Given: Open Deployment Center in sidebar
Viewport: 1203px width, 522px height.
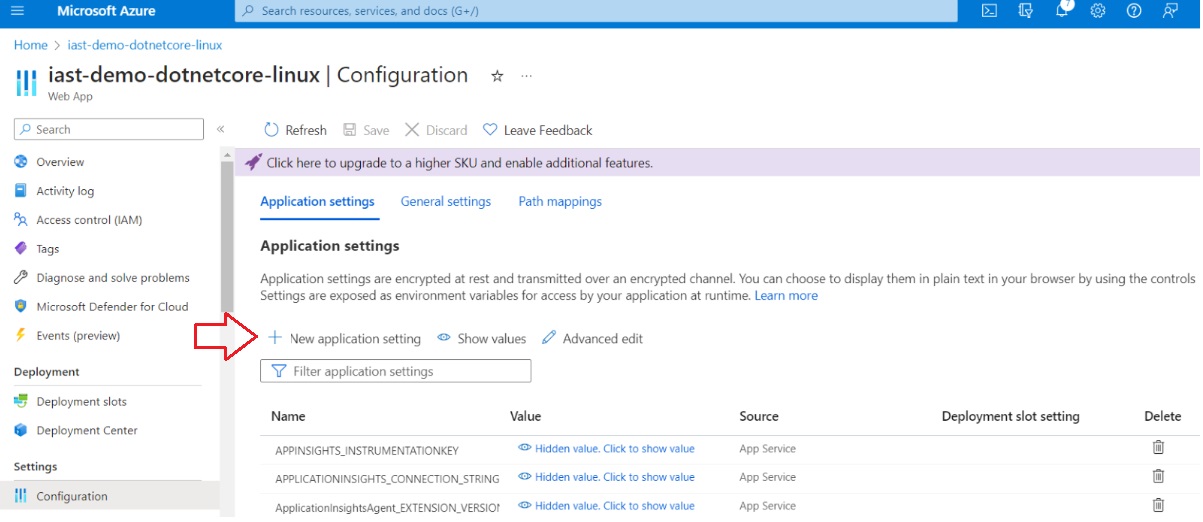Looking at the screenshot, I should coord(87,430).
